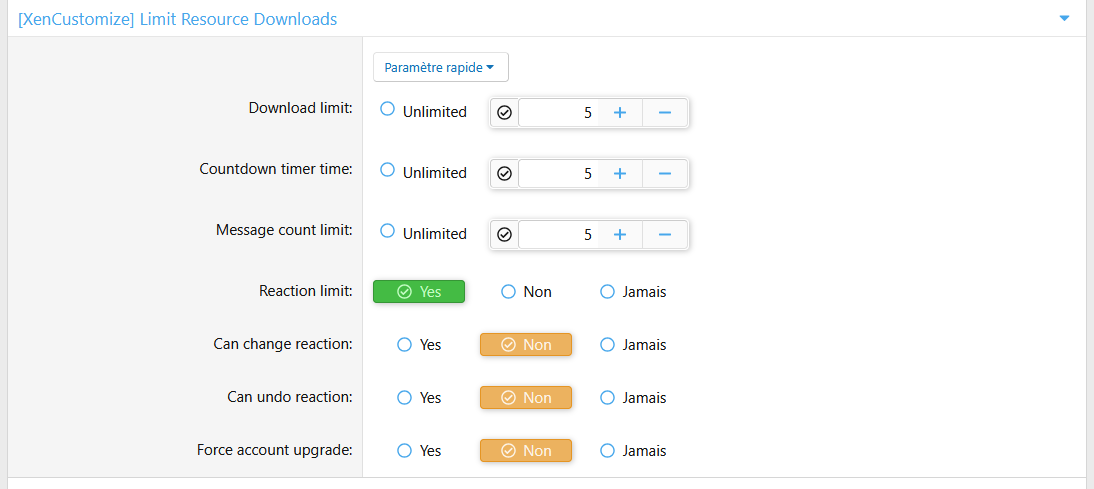This screenshot has width=1094, height=489.
Task: Click the Message count limit number field
Action: pyautogui.click(x=558, y=235)
